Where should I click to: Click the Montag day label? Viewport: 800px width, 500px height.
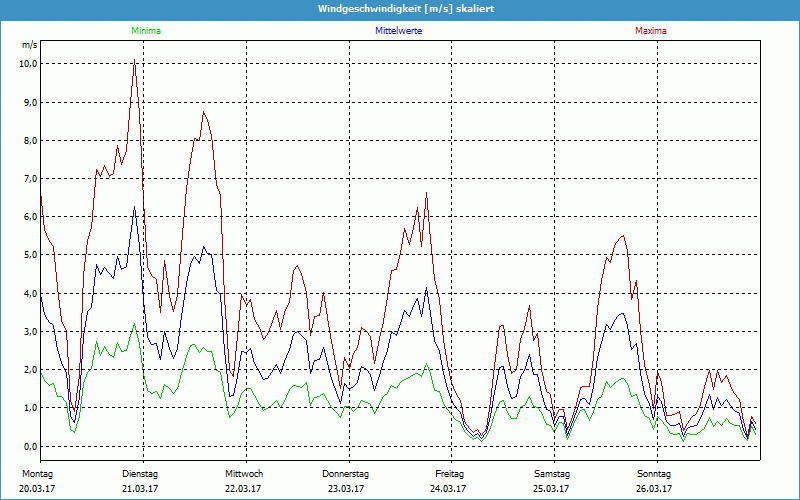pos(37,474)
